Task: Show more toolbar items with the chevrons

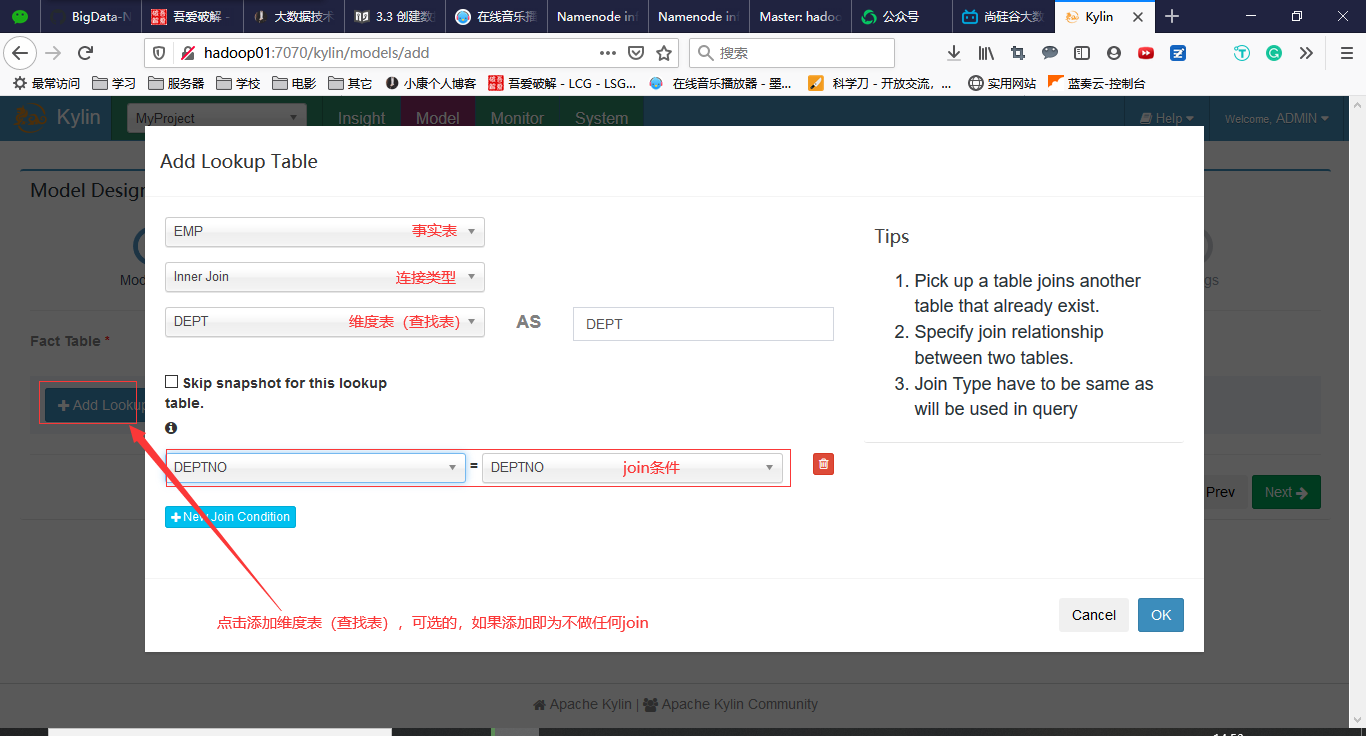Action: pos(1306,53)
